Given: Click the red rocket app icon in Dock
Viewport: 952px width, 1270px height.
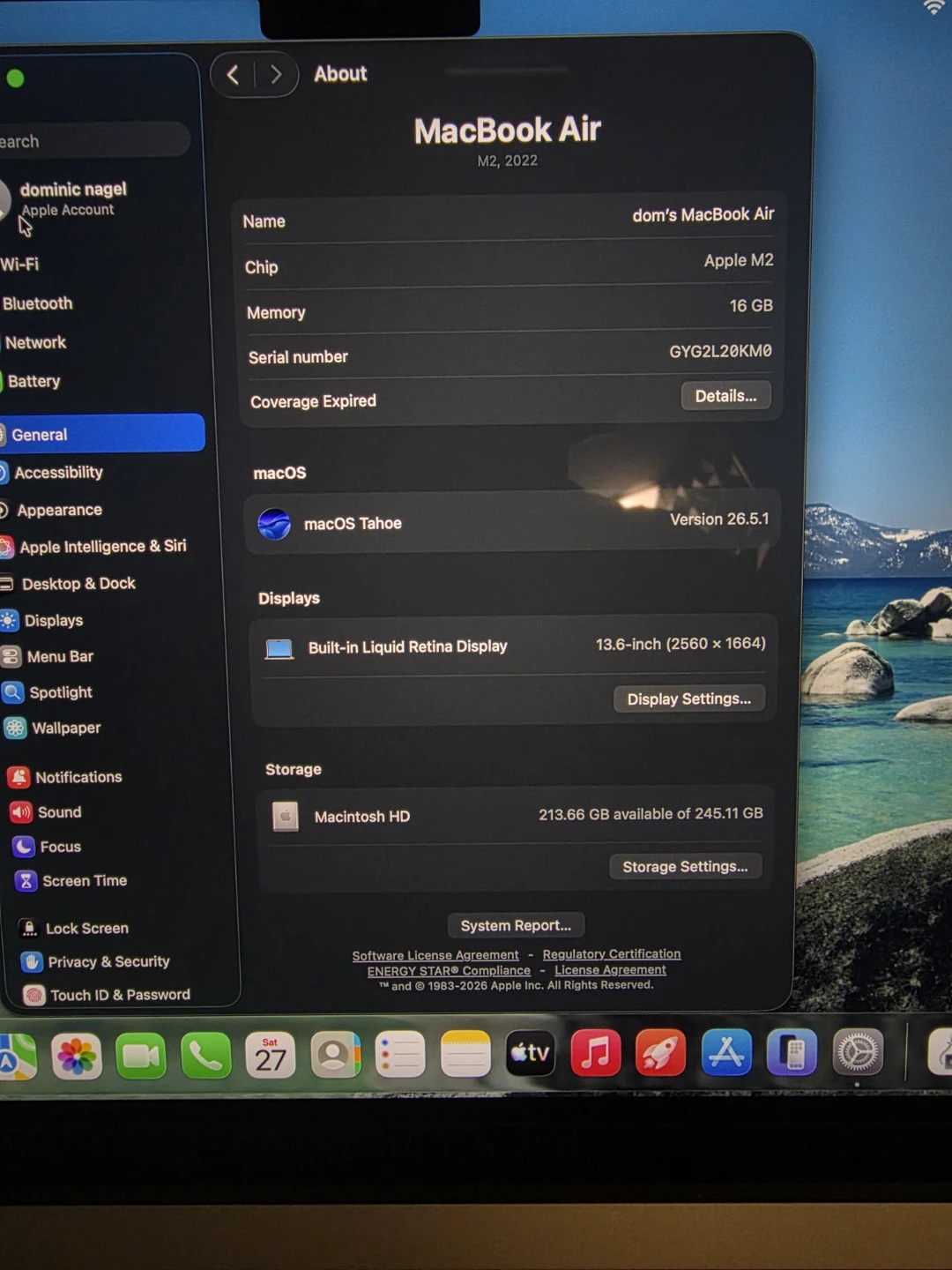Looking at the screenshot, I should pyautogui.click(x=661, y=1052).
